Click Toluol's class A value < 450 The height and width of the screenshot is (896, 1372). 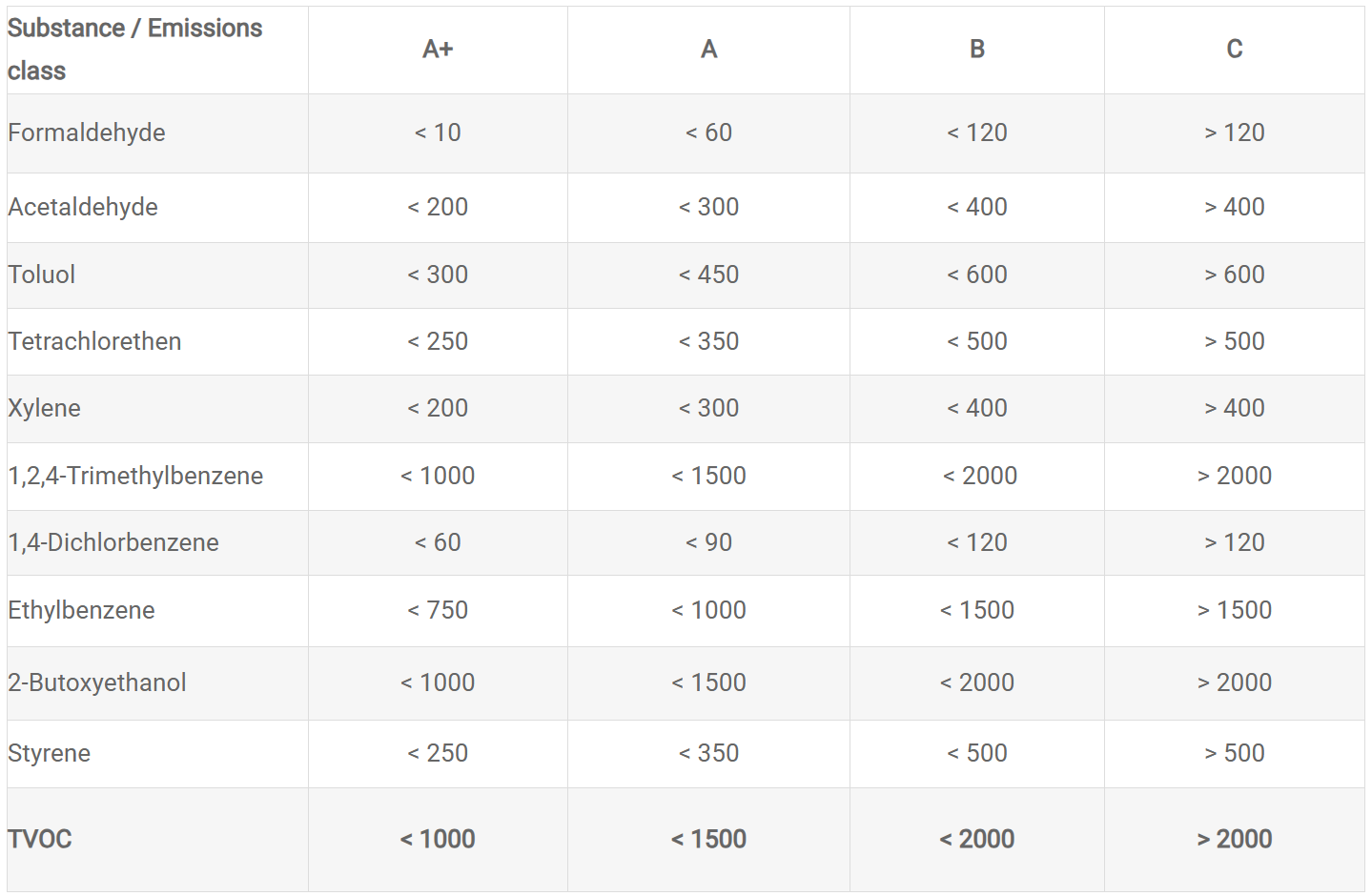(x=708, y=275)
